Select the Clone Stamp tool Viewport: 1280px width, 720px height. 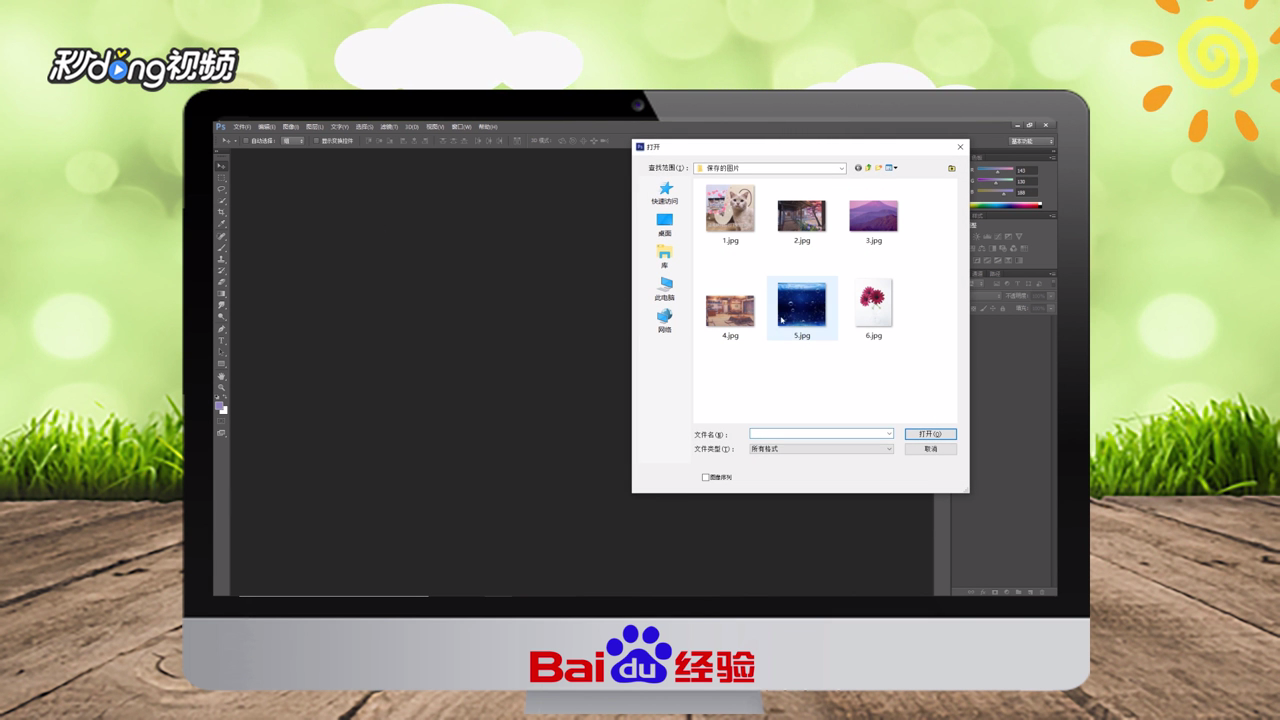pyautogui.click(x=222, y=260)
